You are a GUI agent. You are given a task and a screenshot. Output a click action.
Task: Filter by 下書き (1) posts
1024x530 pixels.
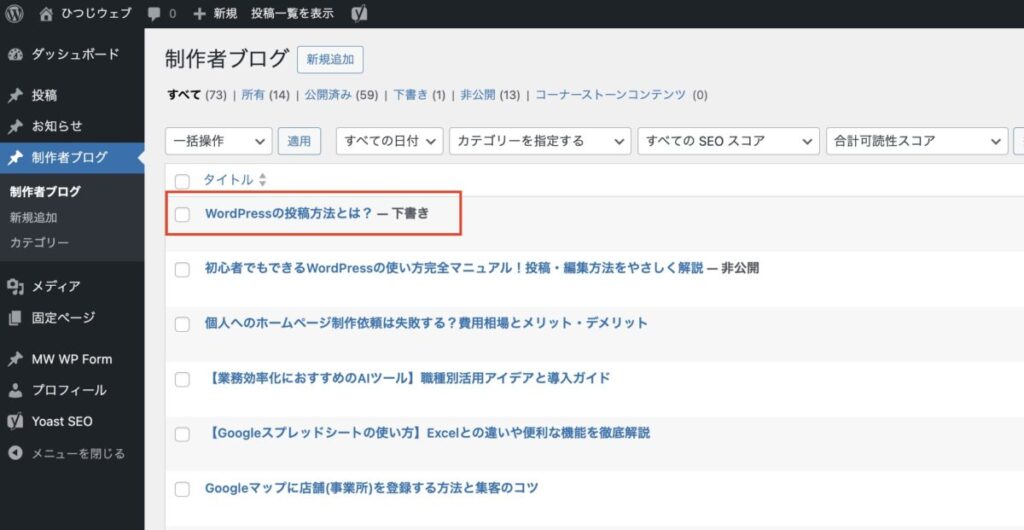[x=419, y=95]
